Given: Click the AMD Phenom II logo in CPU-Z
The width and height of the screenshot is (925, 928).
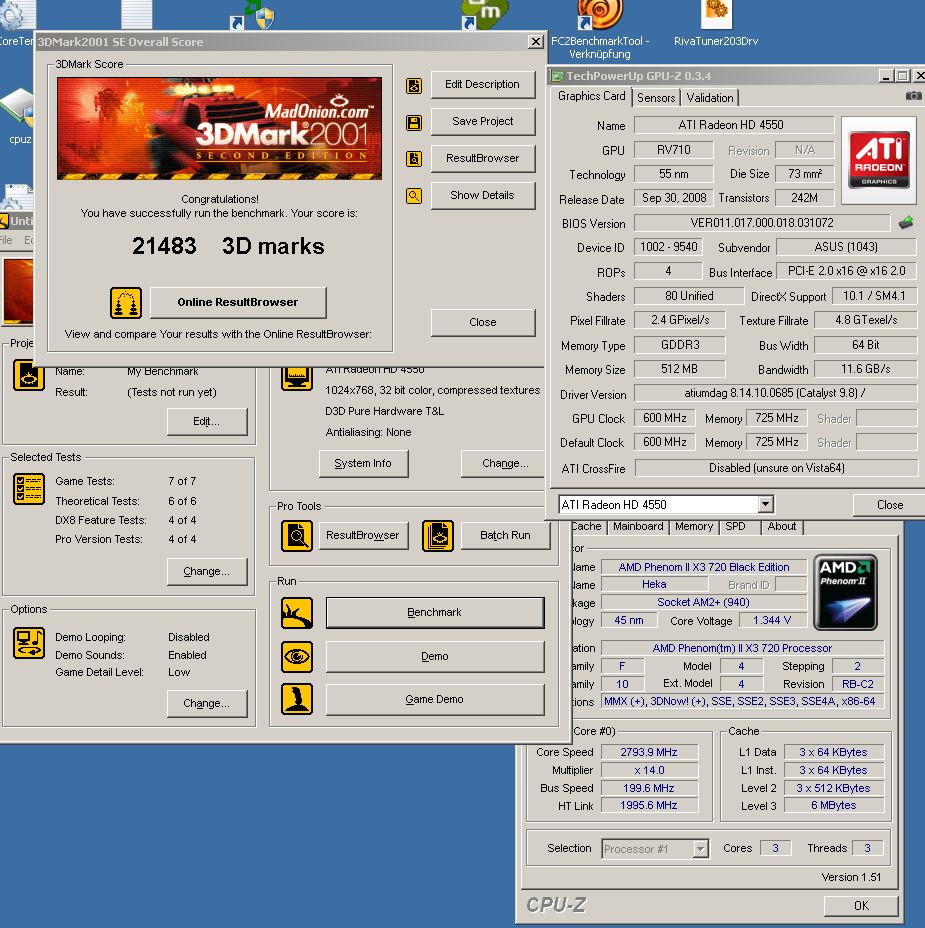Looking at the screenshot, I should [x=845, y=592].
